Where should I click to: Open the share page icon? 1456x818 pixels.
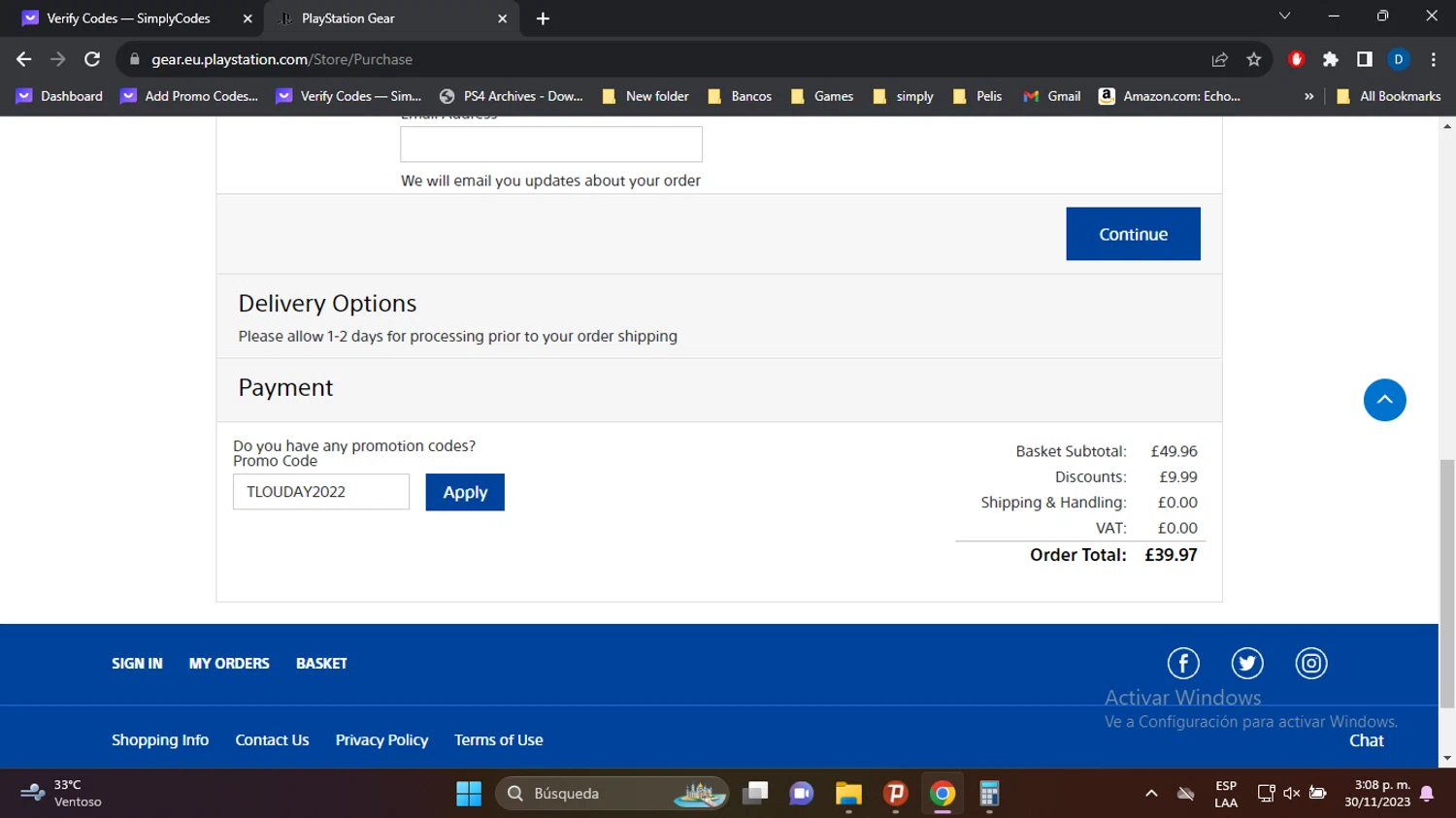(x=1220, y=59)
